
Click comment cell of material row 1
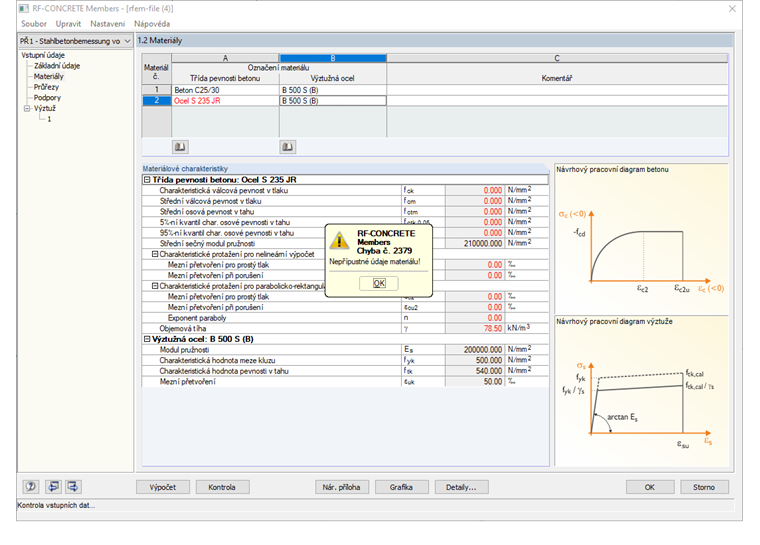tap(557, 90)
